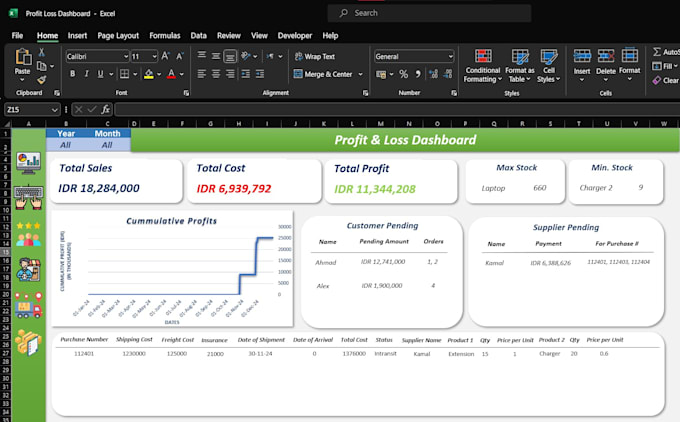The image size is (680, 422).
Task: Switch to the Data tab
Action: tap(199, 36)
